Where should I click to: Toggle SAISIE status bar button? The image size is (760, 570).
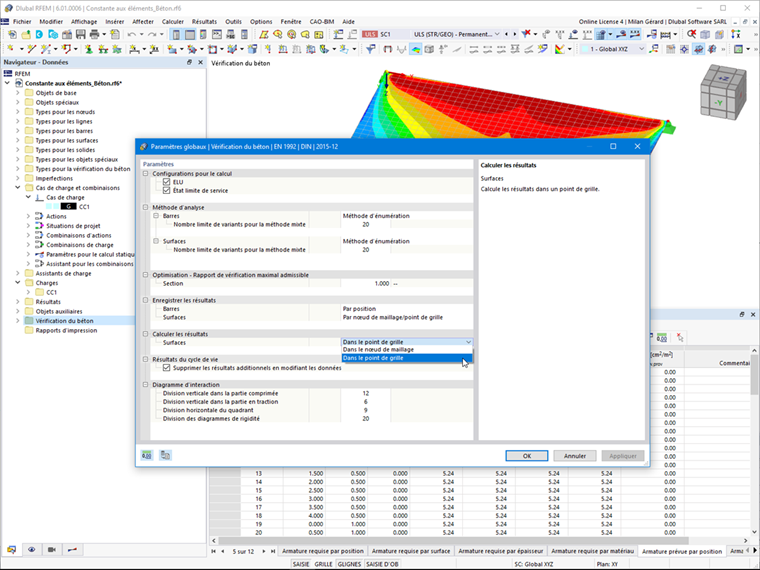click(301, 564)
